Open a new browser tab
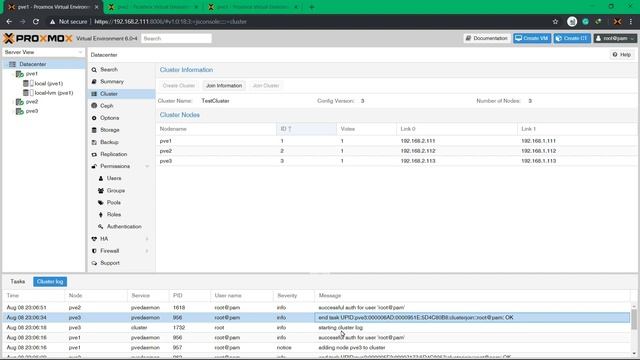This screenshot has height=360, width=640. coord(311,7)
